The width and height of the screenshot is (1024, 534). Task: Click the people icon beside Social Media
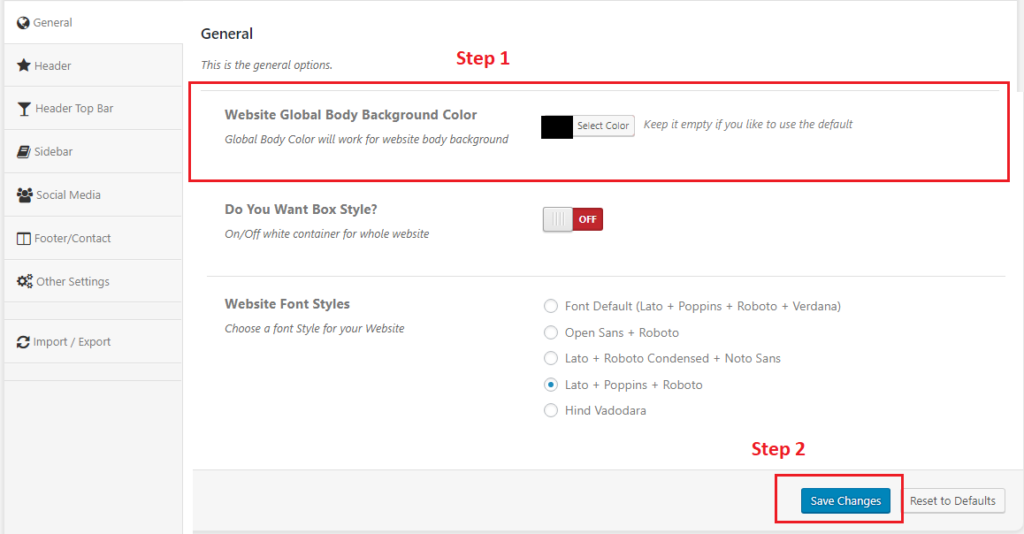click(x=24, y=195)
